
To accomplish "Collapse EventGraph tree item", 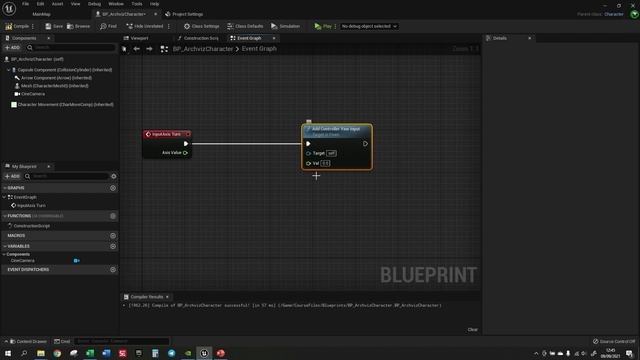I will [x=4, y=197].
